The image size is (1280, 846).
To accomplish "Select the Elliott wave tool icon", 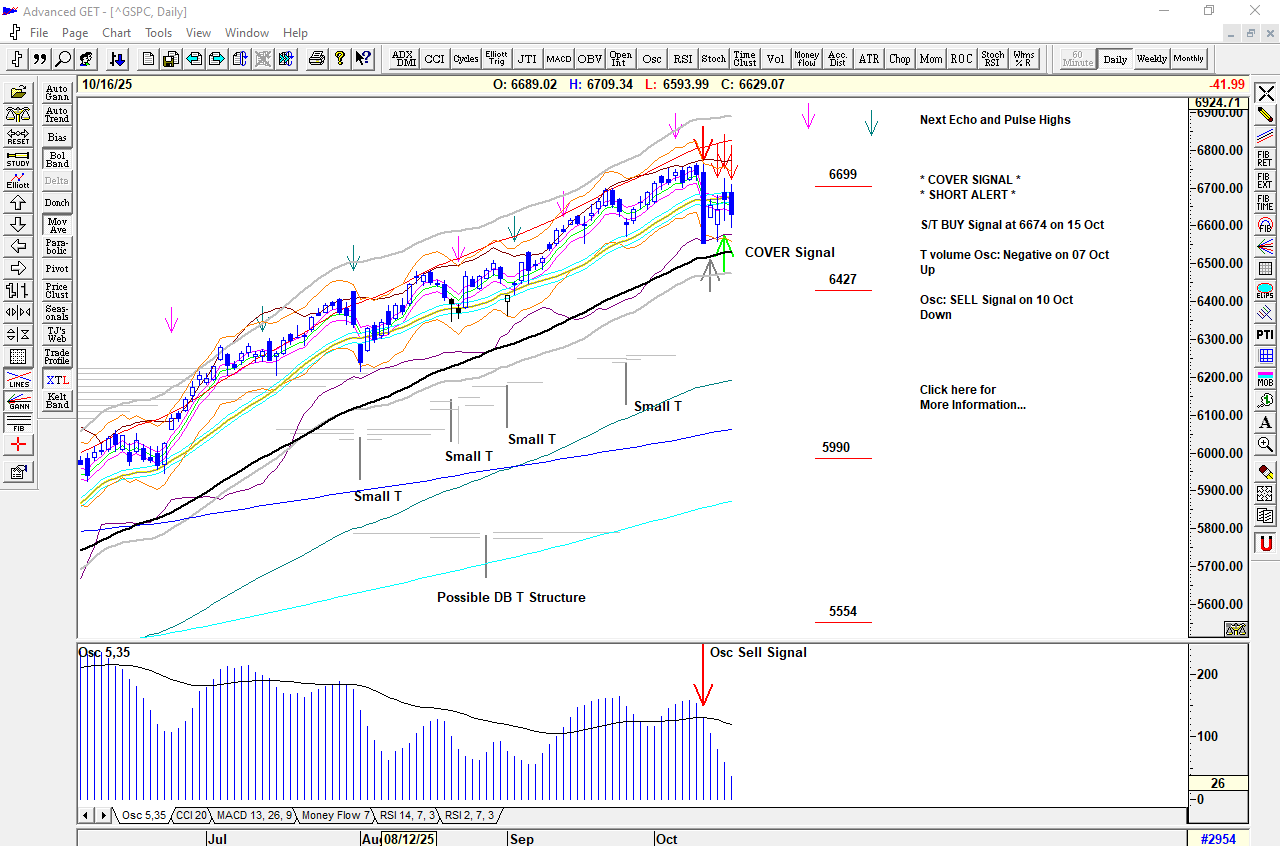I will click(x=18, y=181).
